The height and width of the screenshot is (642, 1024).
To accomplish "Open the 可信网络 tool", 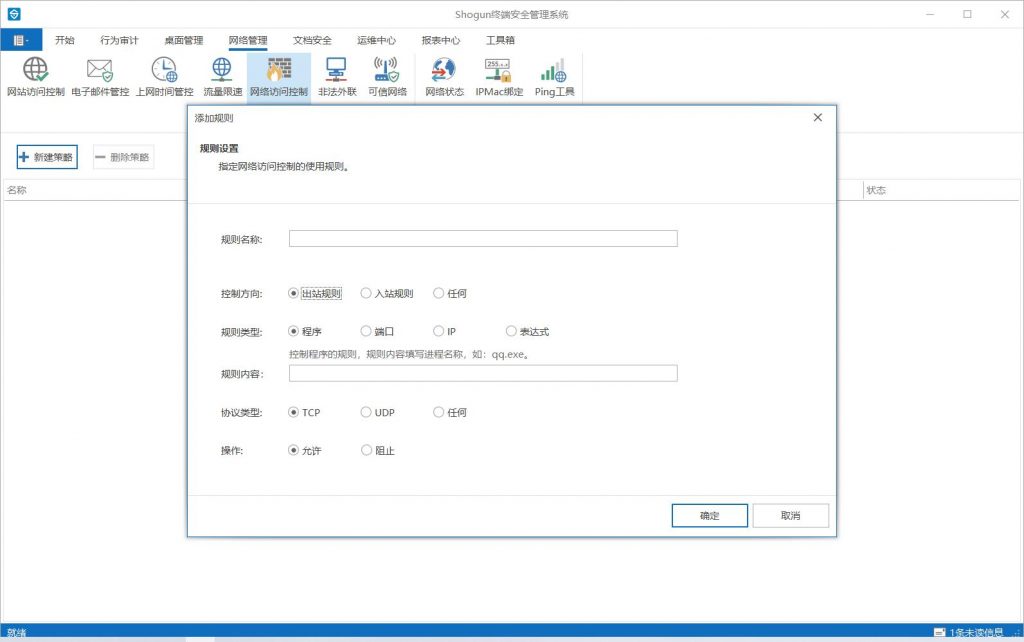I will click(387, 77).
